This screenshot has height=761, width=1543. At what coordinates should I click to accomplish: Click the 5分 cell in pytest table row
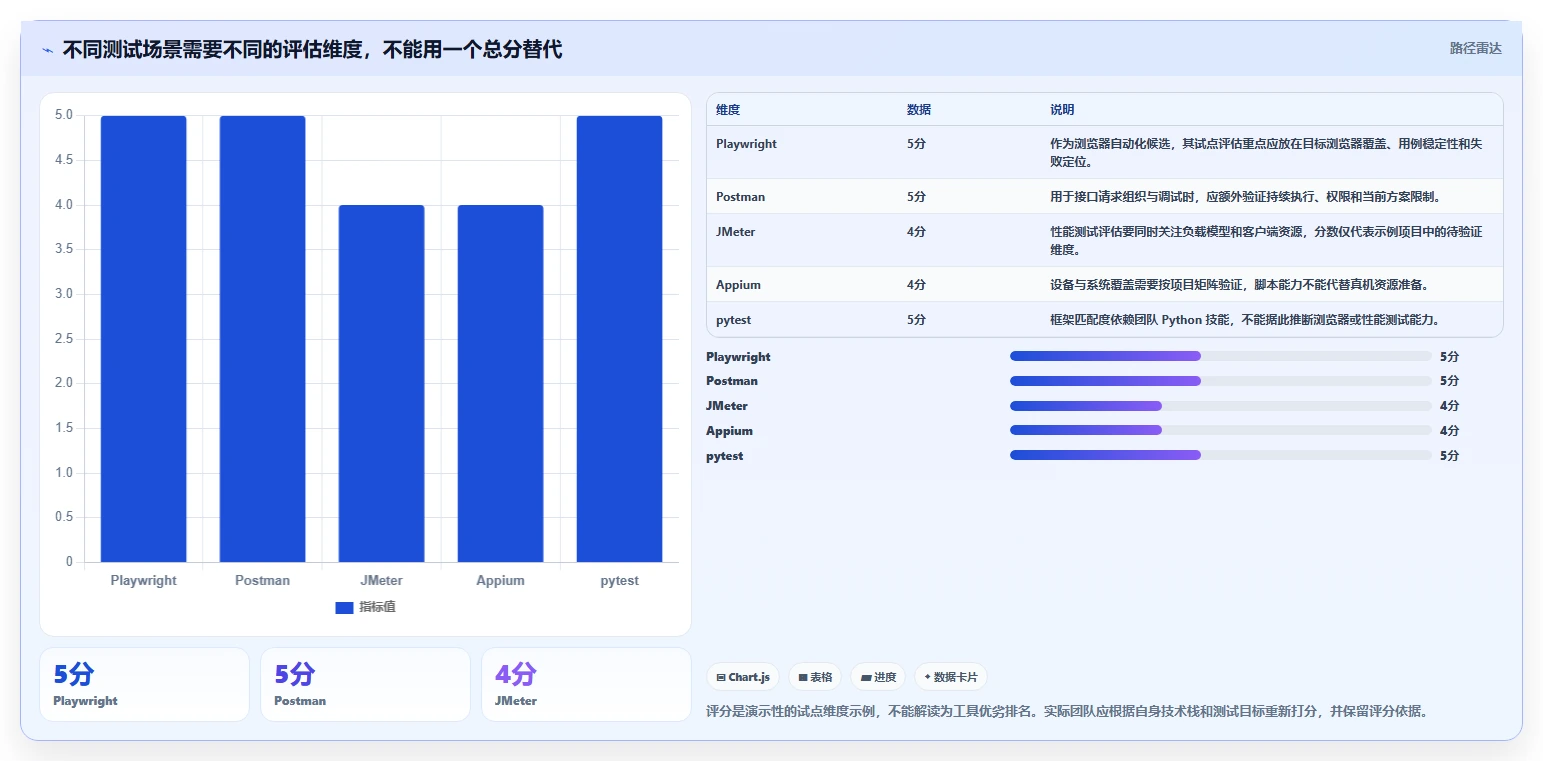coord(916,320)
